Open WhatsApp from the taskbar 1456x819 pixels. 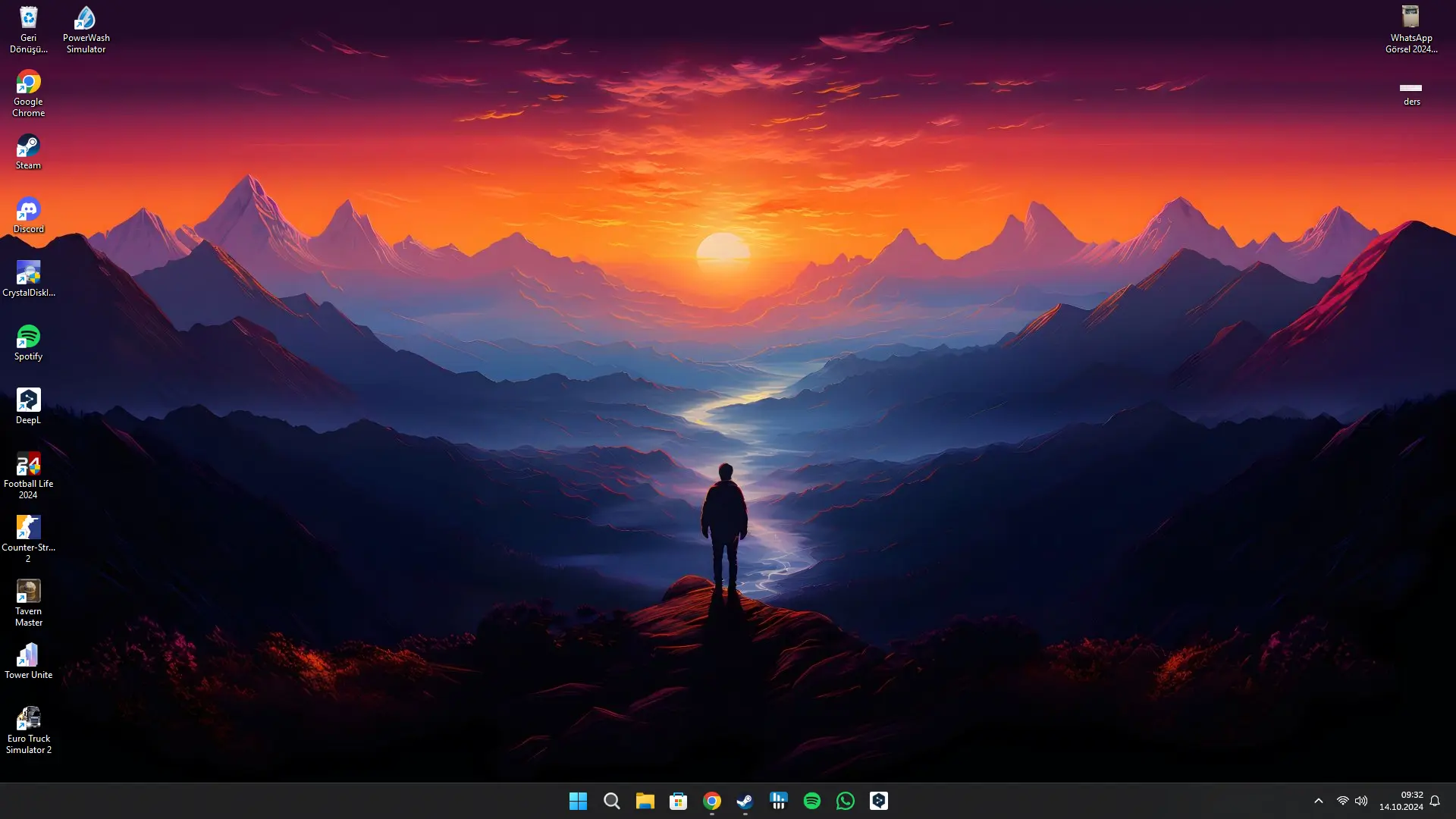coord(845,801)
